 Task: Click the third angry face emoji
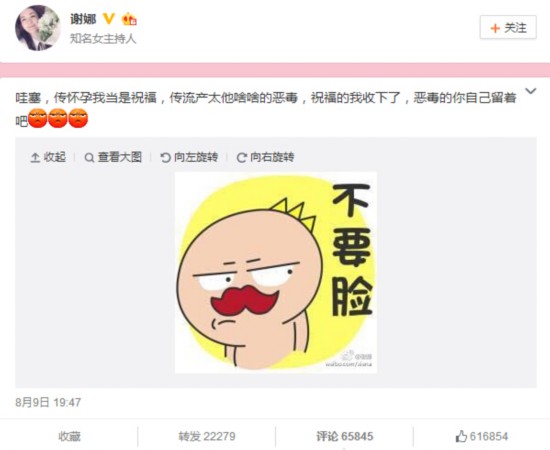[78, 118]
